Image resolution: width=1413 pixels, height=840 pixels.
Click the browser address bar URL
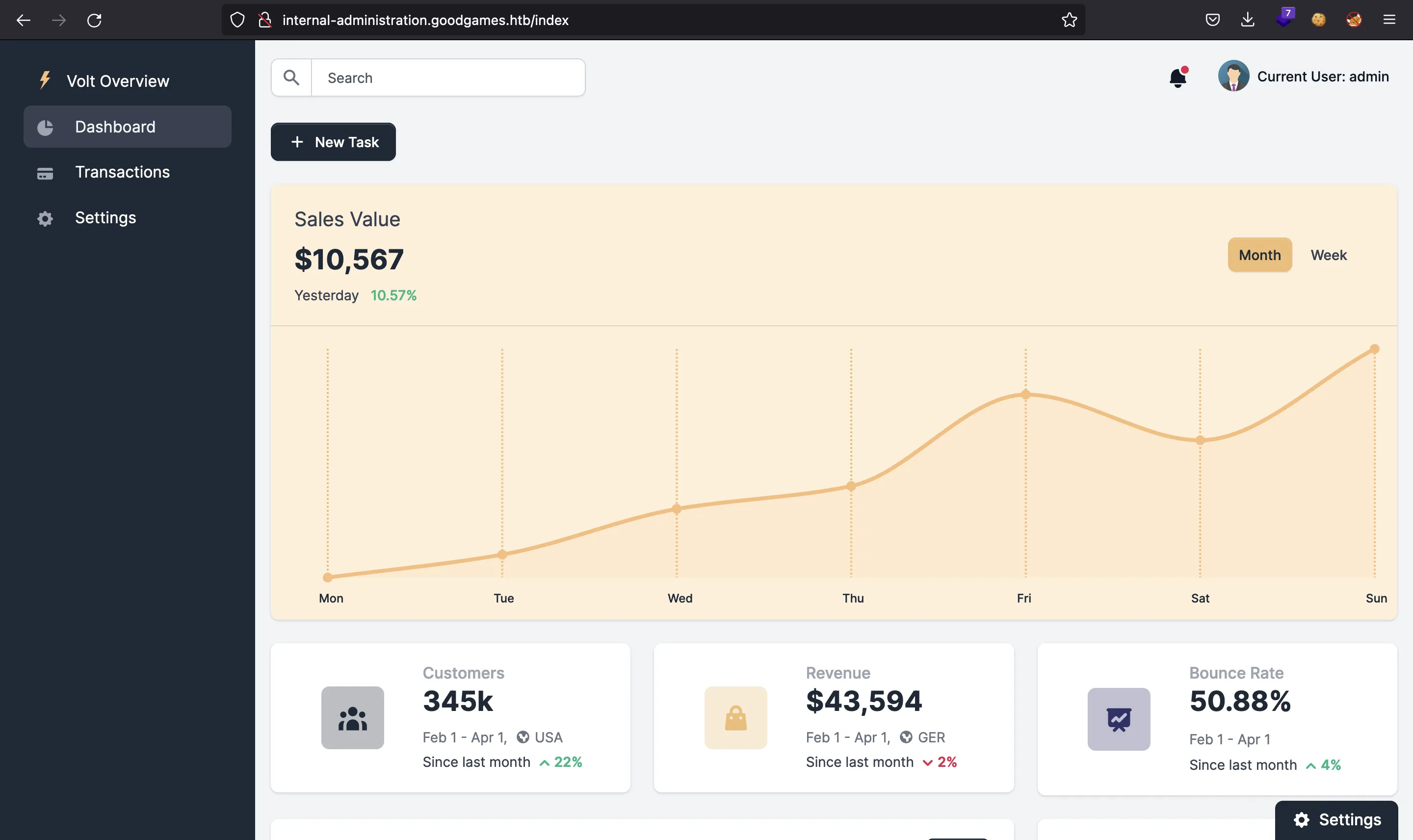pyautogui.click(x=425, y=19)
